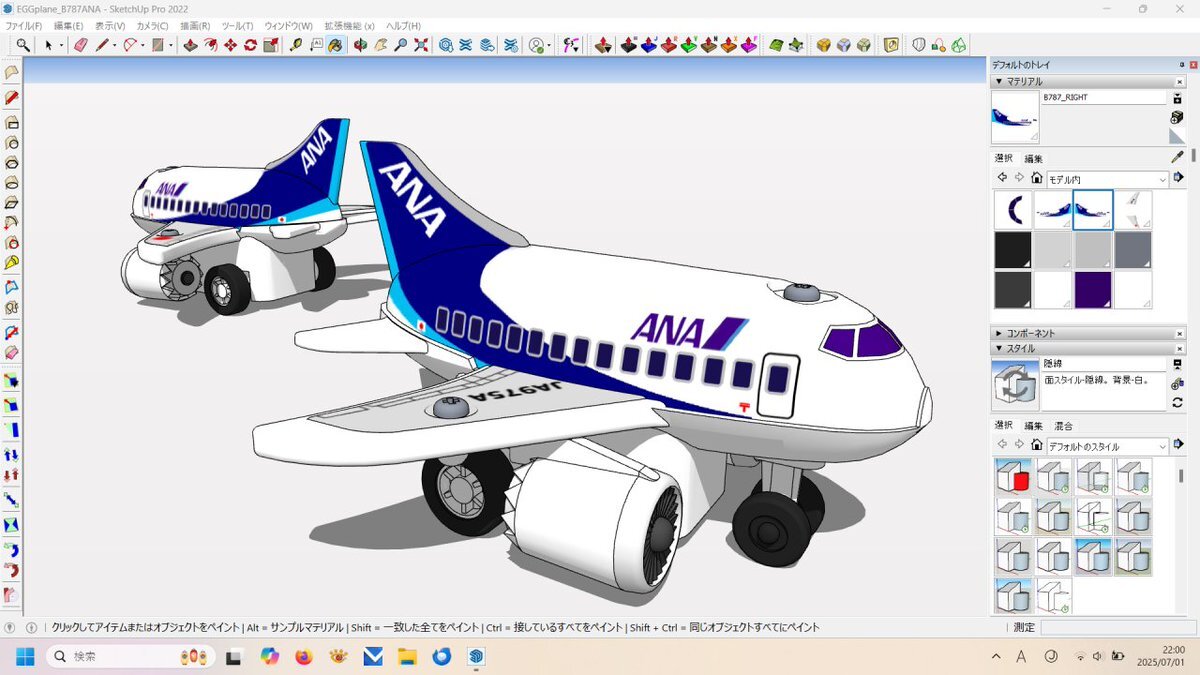Open the Select tool dropdown arrow
Image resolution: width=1200 pixels, height=675 pixels.
pyautogui.click(x=62, y=46)
